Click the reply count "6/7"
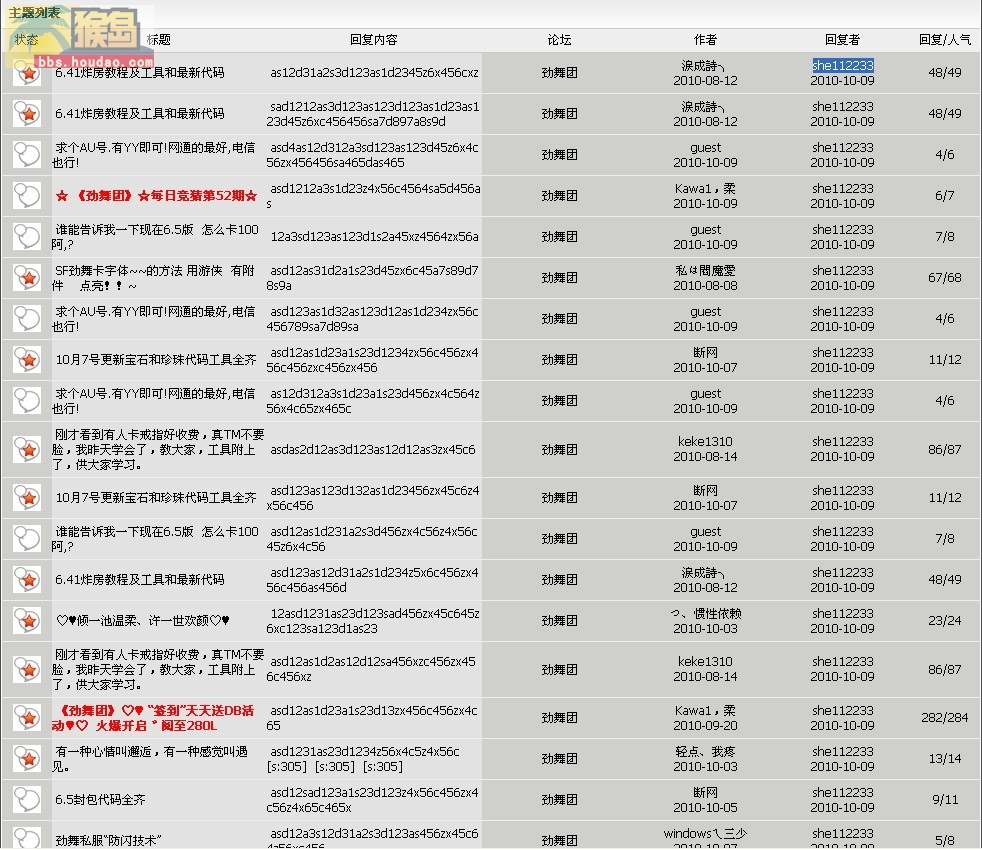 point(944,196)
